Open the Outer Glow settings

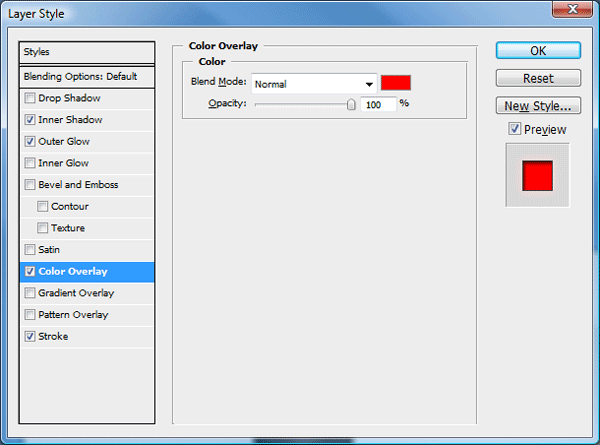64,142
